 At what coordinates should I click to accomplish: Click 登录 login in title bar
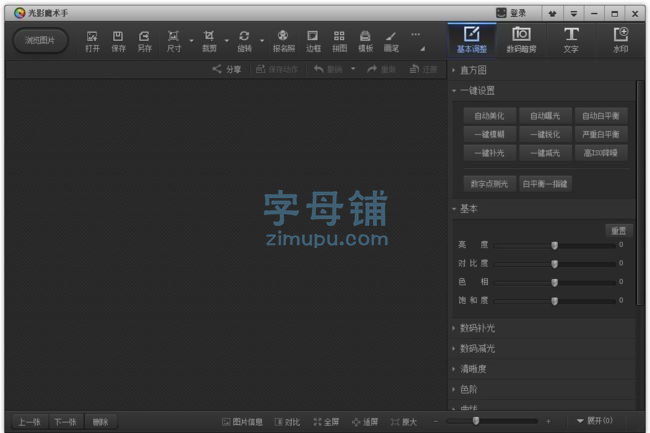point(512,13)
